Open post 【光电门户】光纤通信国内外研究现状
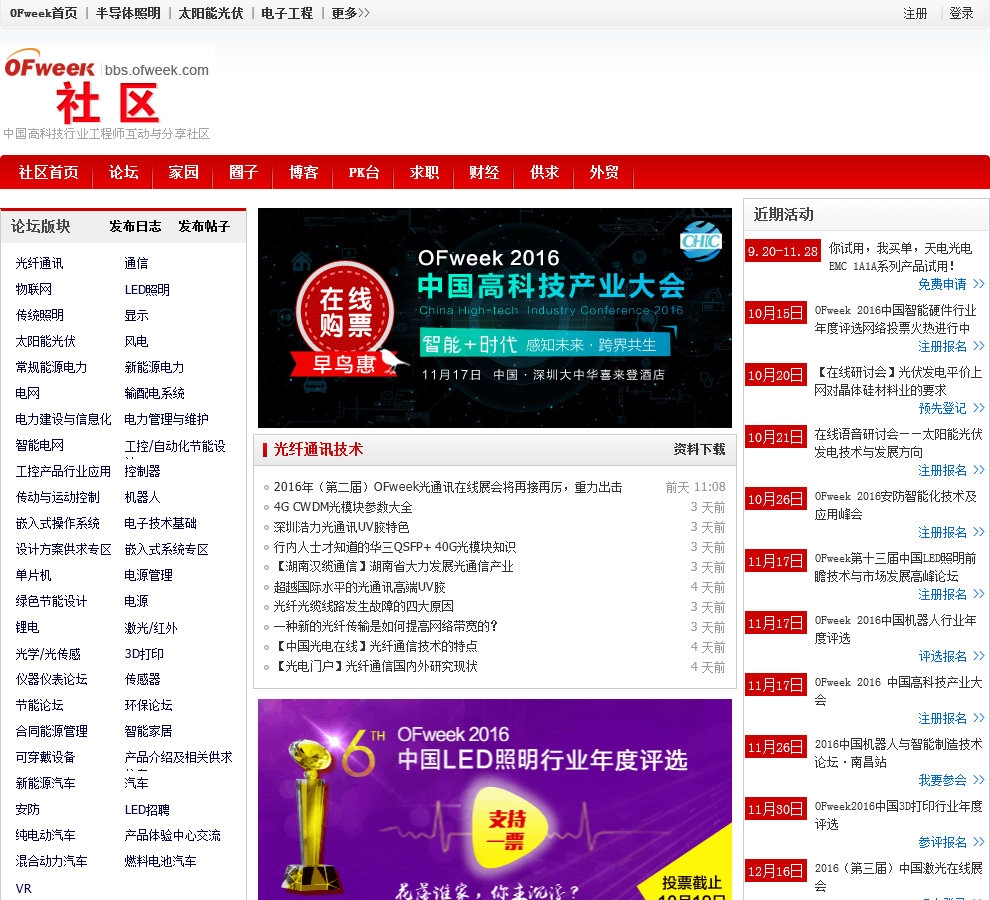This screenshot has height=900, width=990. [x=376, y=667]
